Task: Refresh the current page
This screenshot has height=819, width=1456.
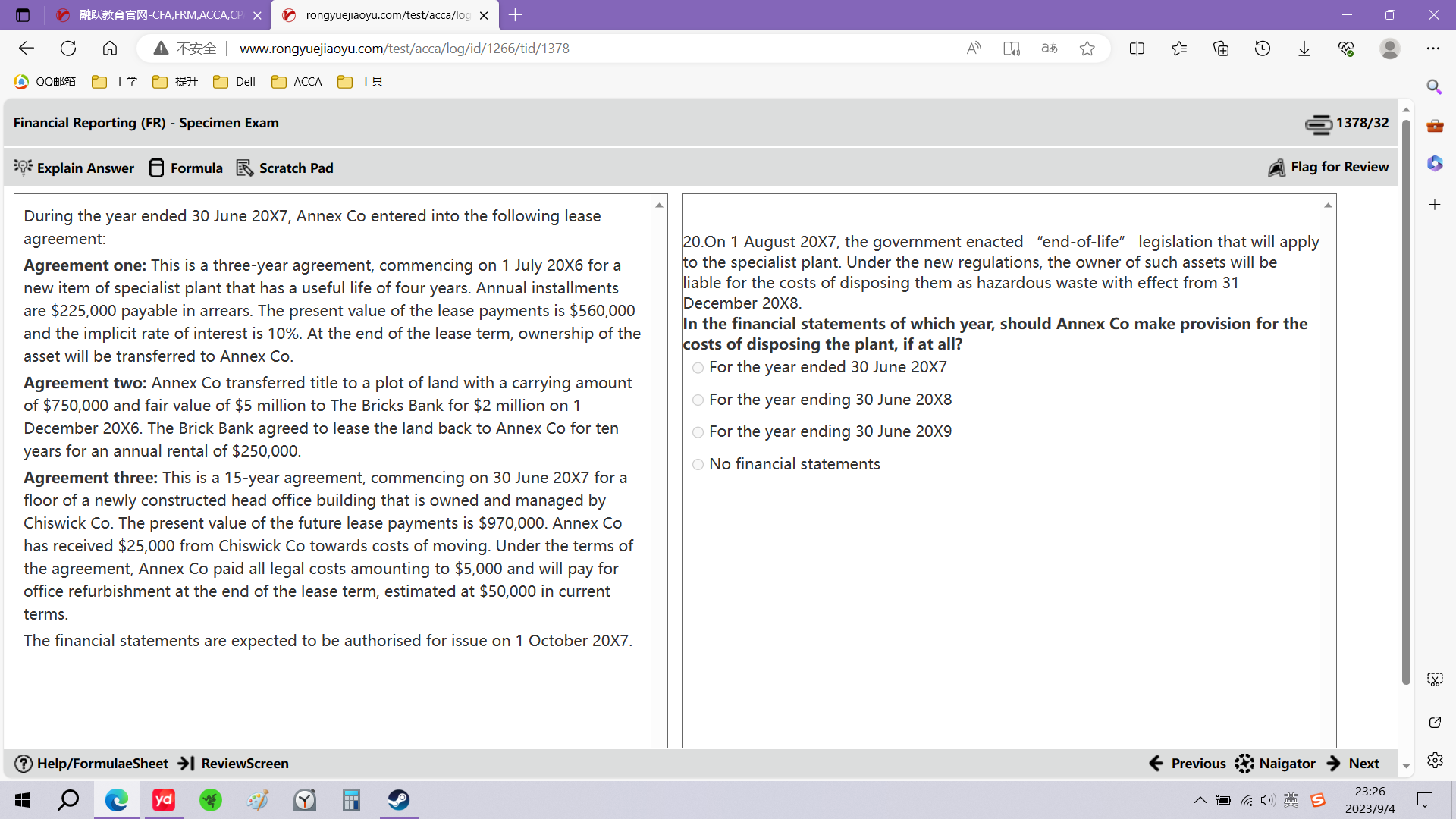Action: 68,49
